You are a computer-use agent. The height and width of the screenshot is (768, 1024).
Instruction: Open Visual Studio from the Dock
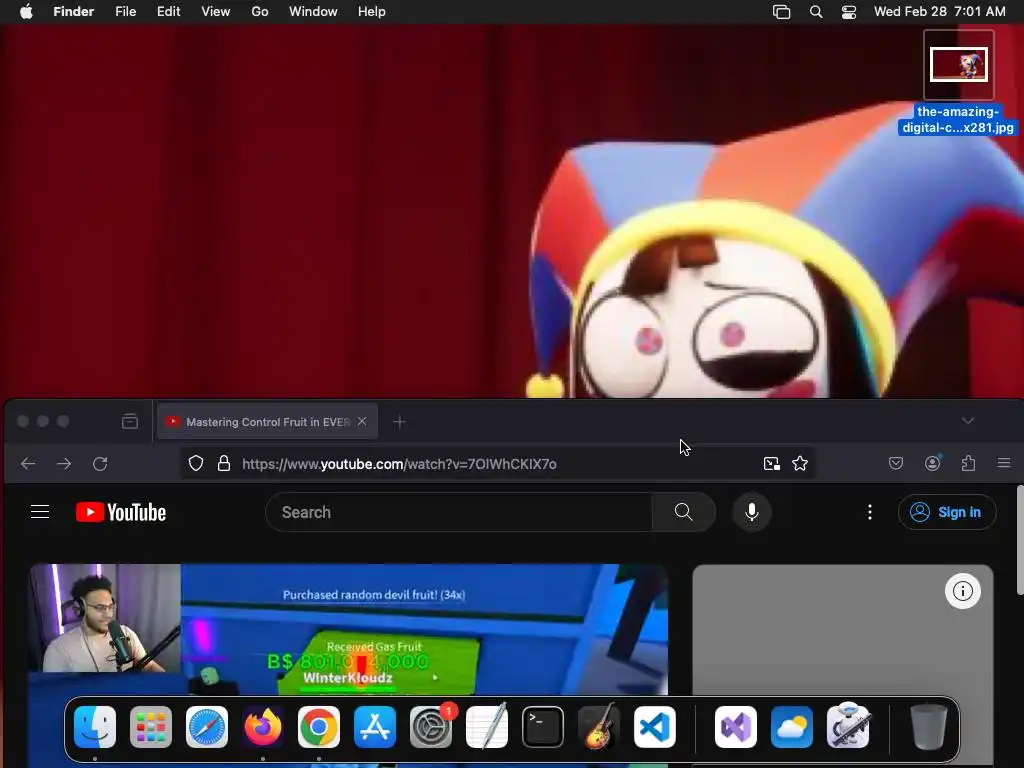tap(736, 727)
